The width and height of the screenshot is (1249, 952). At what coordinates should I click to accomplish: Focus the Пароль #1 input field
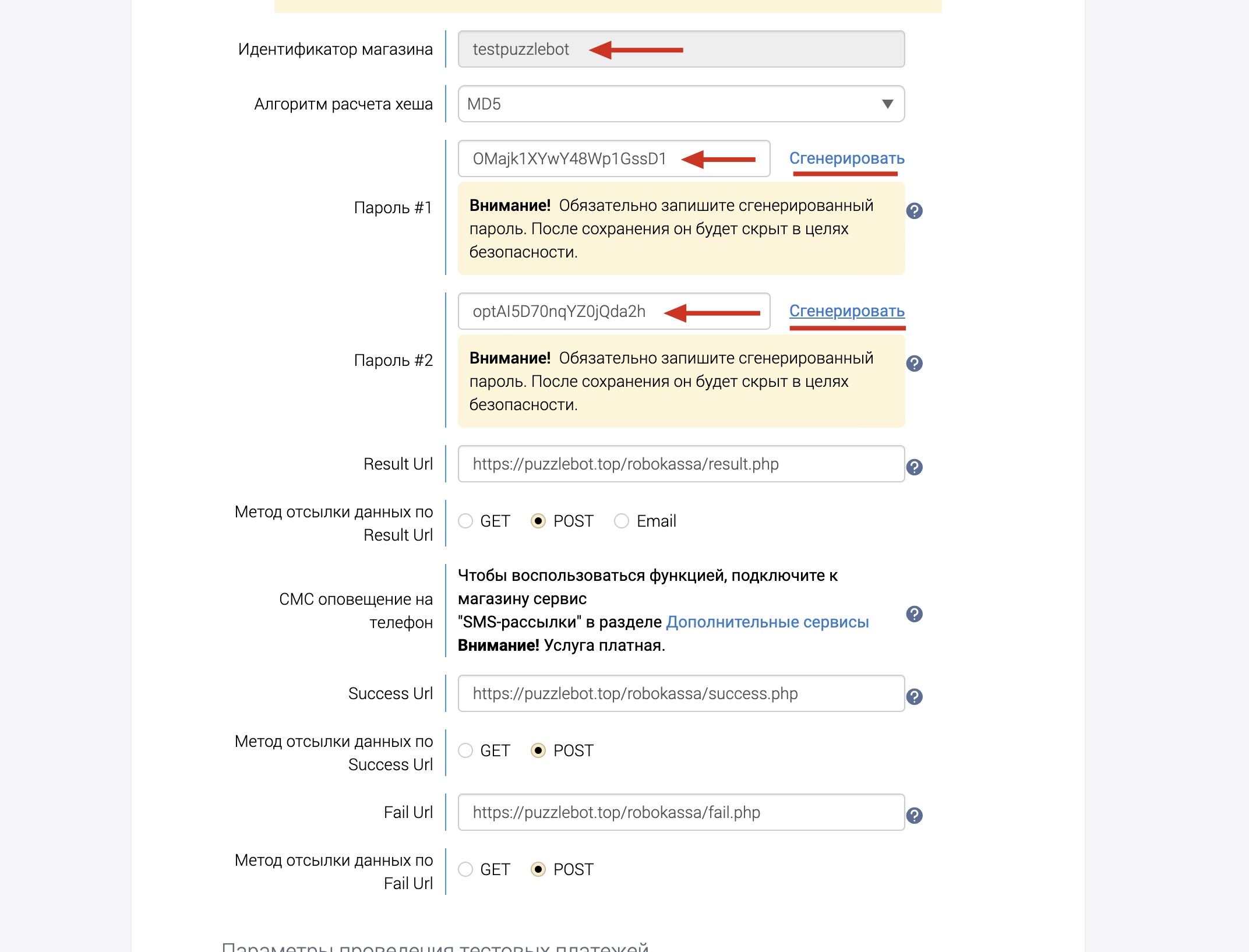(614, 158)
